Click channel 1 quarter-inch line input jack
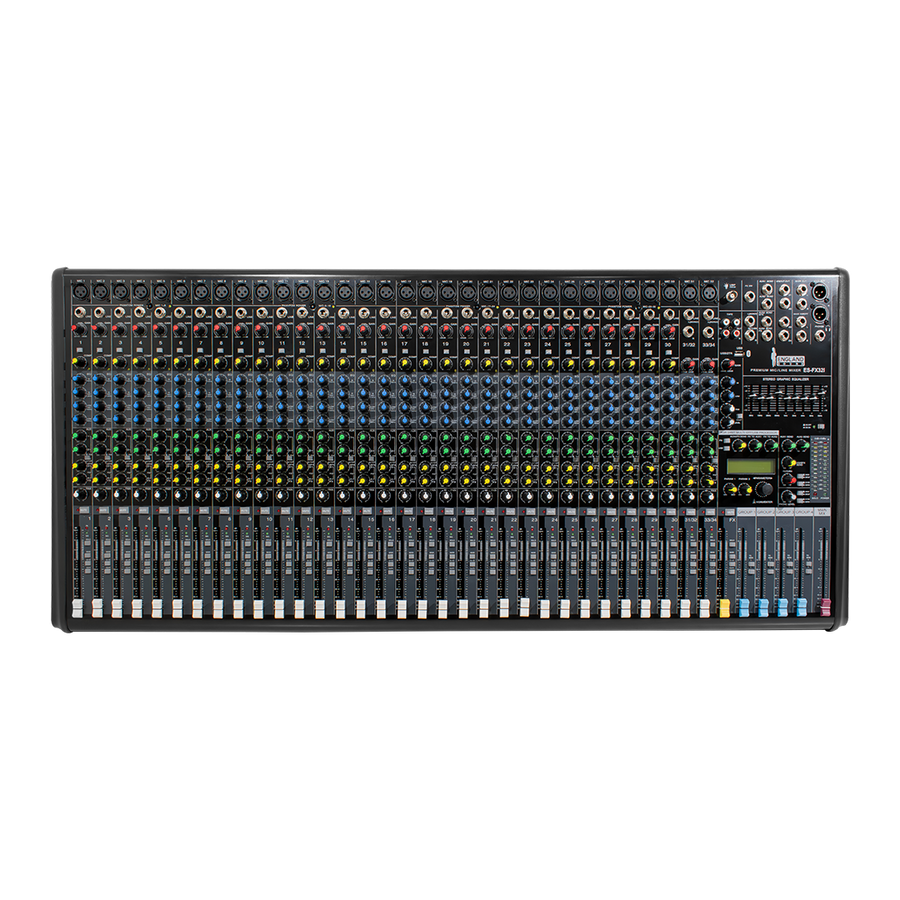This screenshot has width=900, height=900. pos(79,313)
